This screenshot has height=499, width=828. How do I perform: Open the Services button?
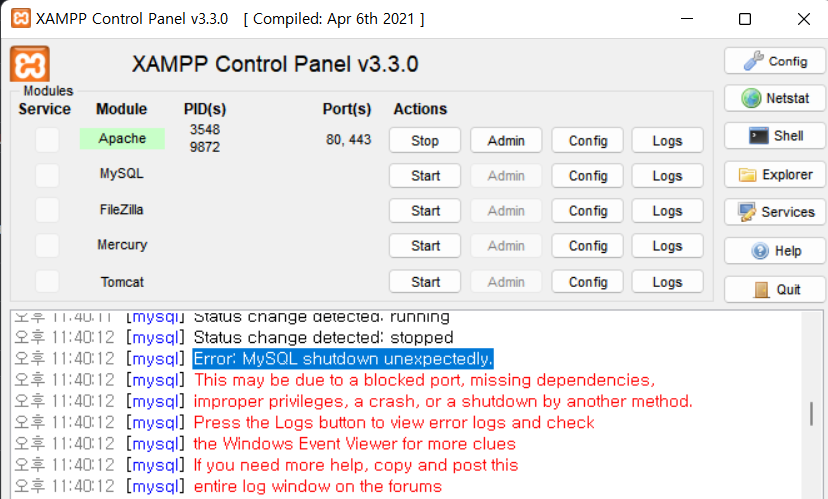[x=775, y=212]
